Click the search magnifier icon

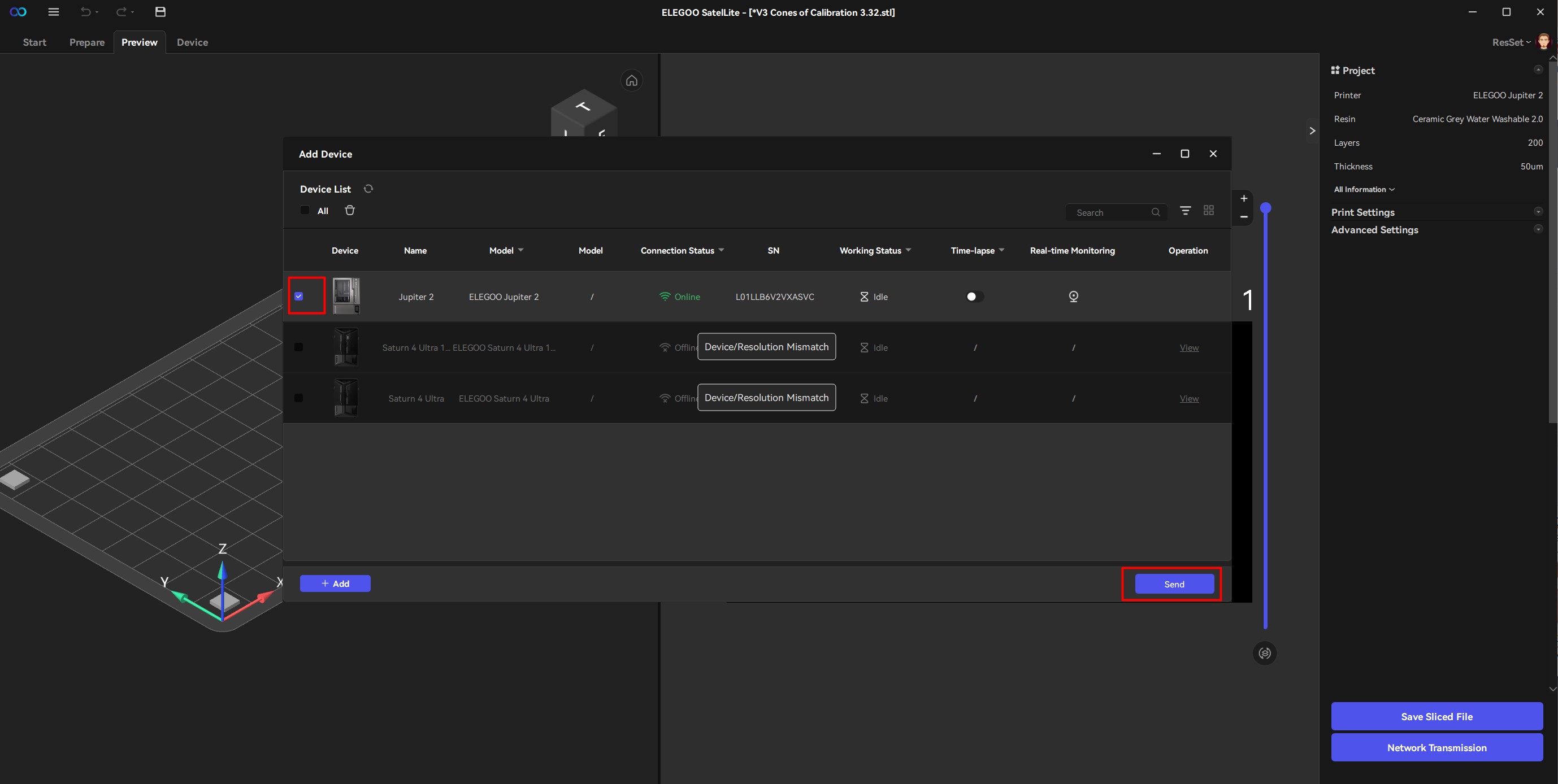pos(1156,212)
